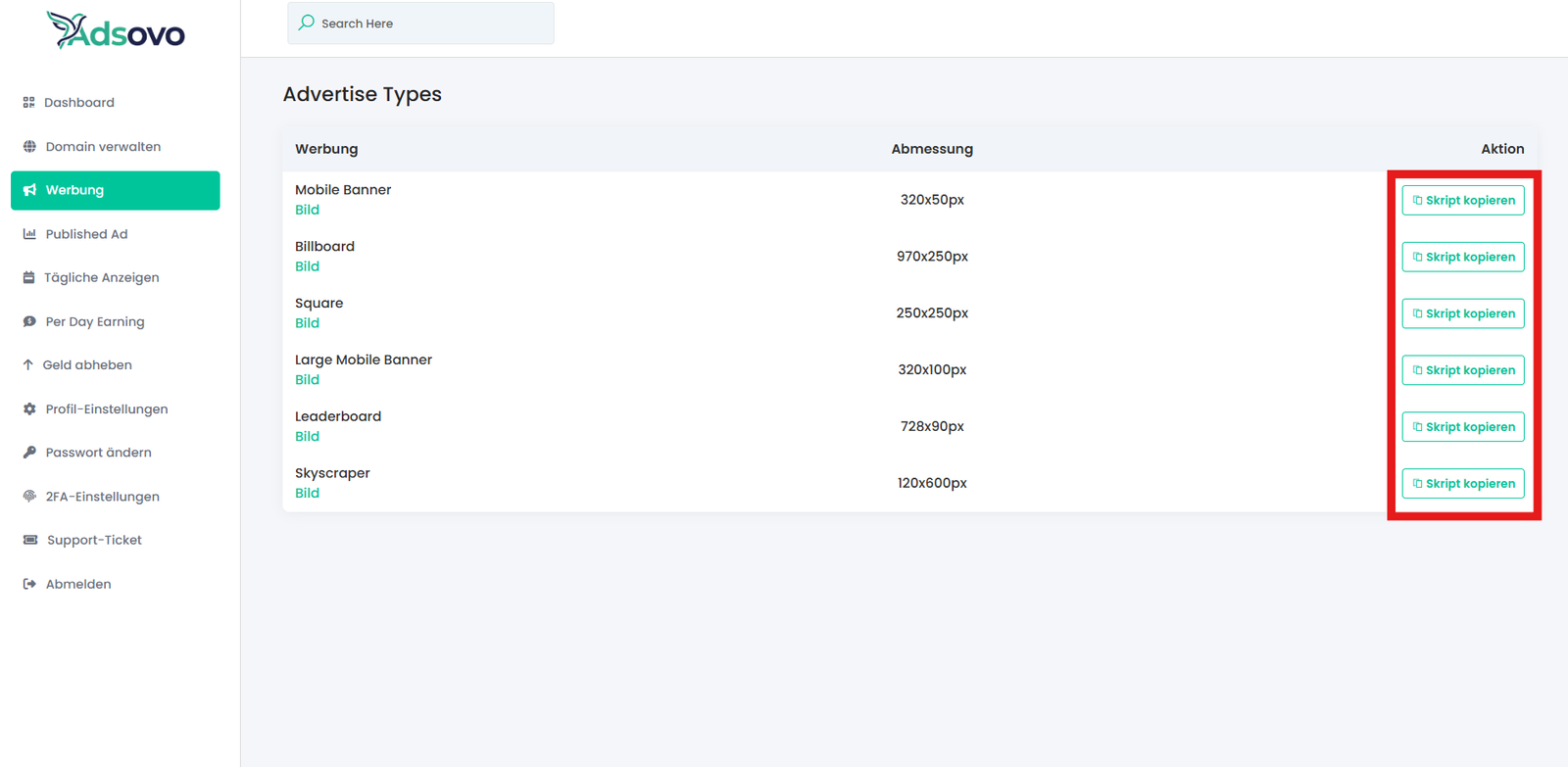Image resolution: width=1568 pixels, height=767 pixels.
Task: Click the search magnifier icon
Action: tap(307, 23)
